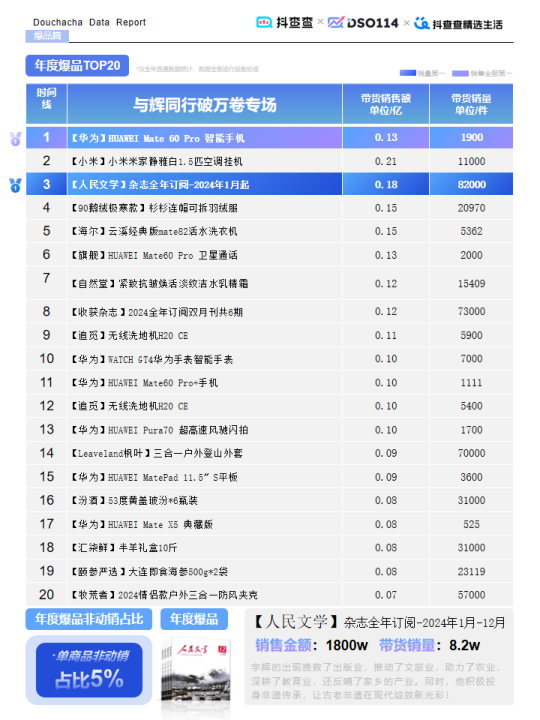This screenshot has height=720, width=540.
Task: Click quantity value 70000
Action: click(x=471, y=453)
